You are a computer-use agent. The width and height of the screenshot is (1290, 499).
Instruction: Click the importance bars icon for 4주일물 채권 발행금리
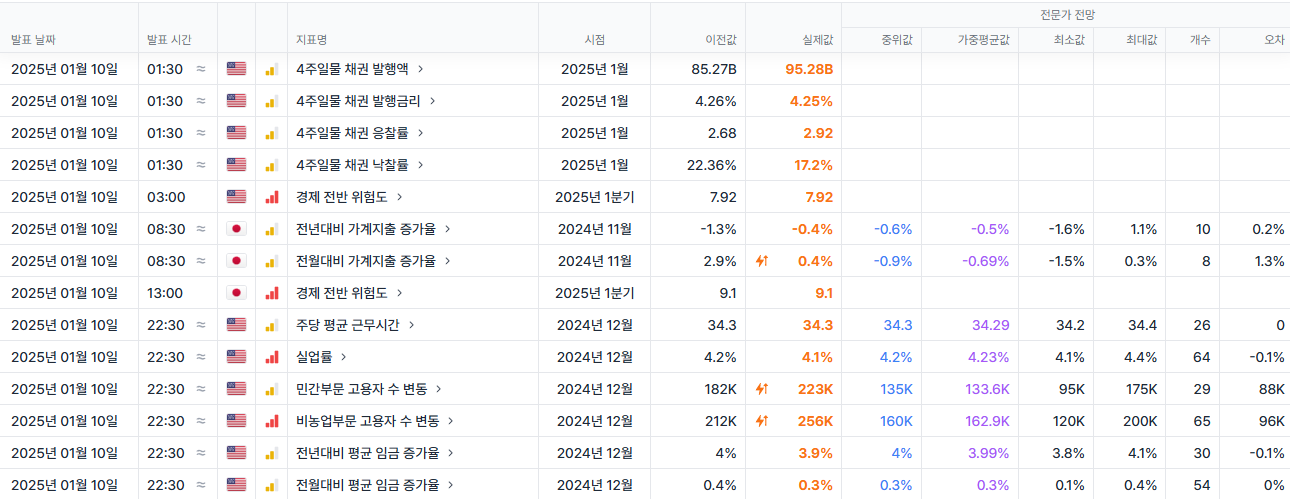pyautogui.click(x=271, y=101)
